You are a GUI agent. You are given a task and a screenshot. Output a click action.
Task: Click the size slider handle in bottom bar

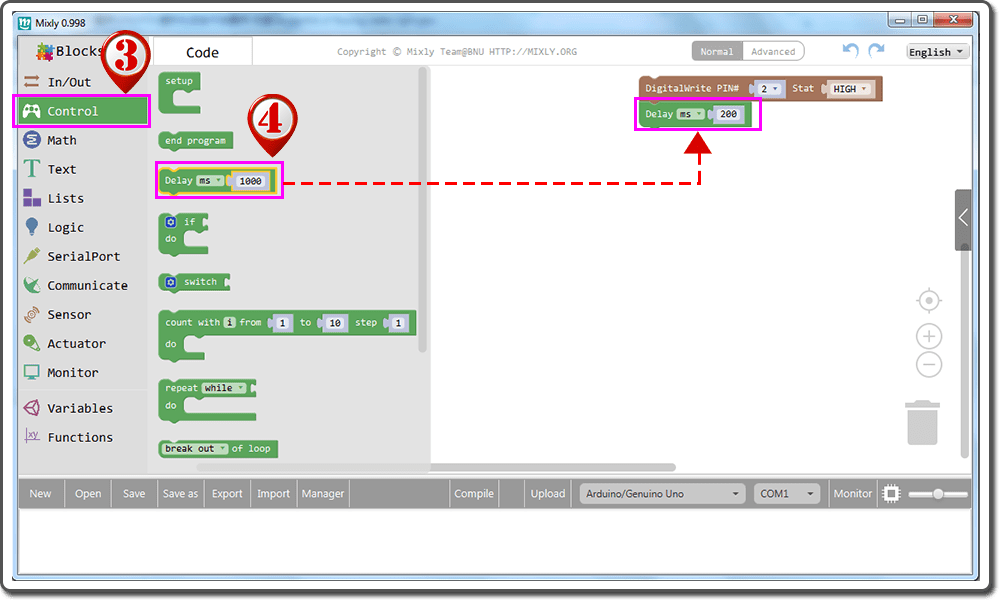click(938, 494)
